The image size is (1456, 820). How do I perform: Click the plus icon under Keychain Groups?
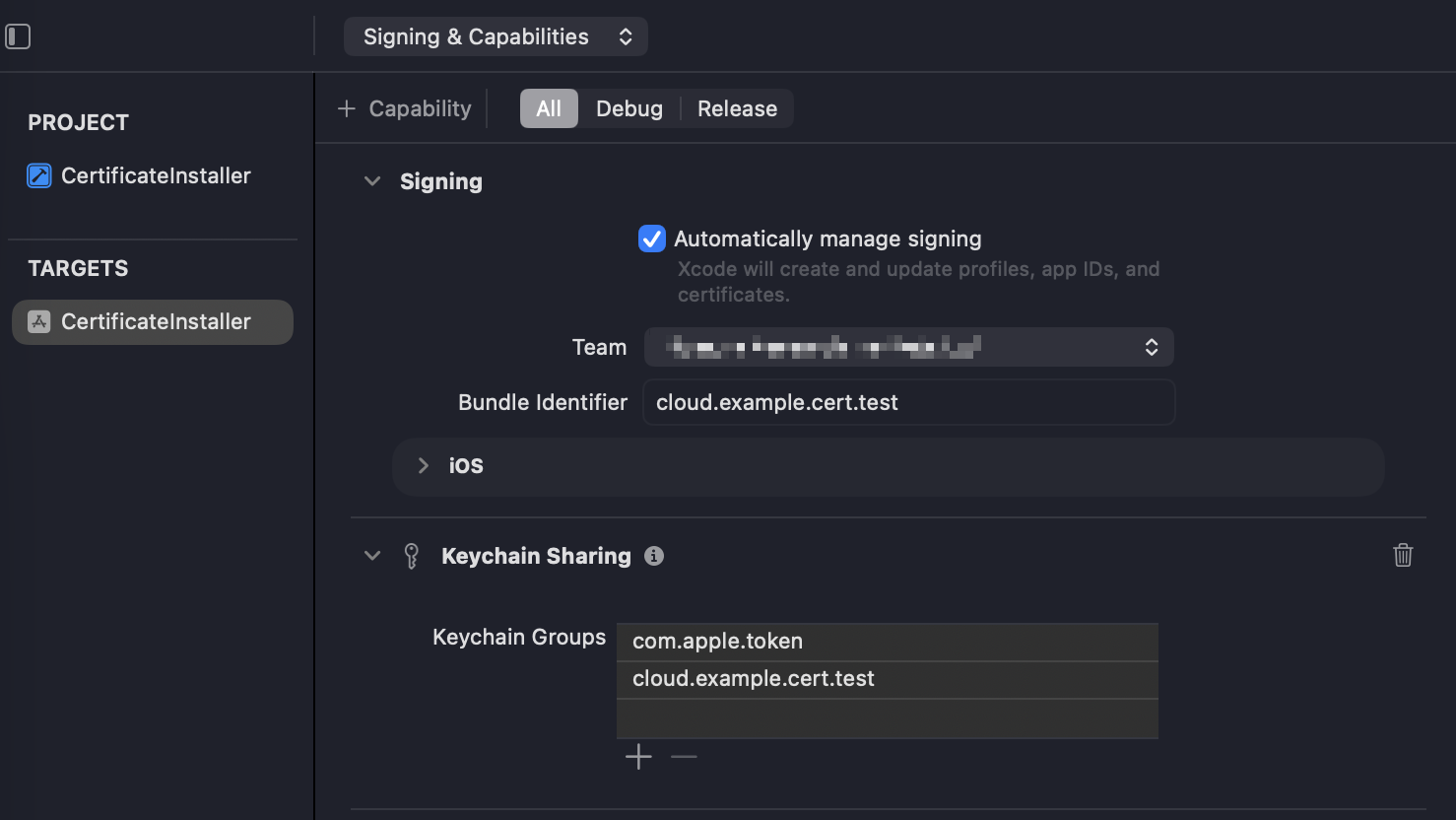638,757
